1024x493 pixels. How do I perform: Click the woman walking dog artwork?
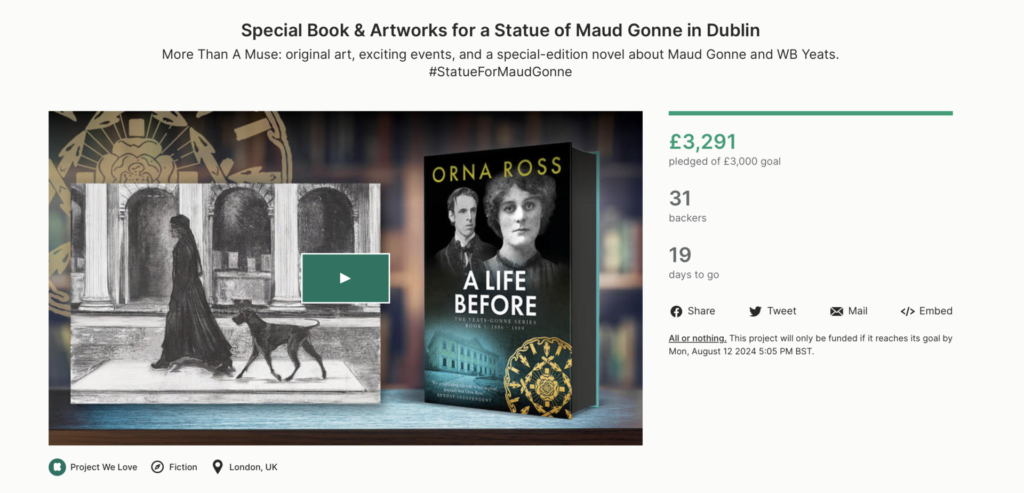point(225,293)
